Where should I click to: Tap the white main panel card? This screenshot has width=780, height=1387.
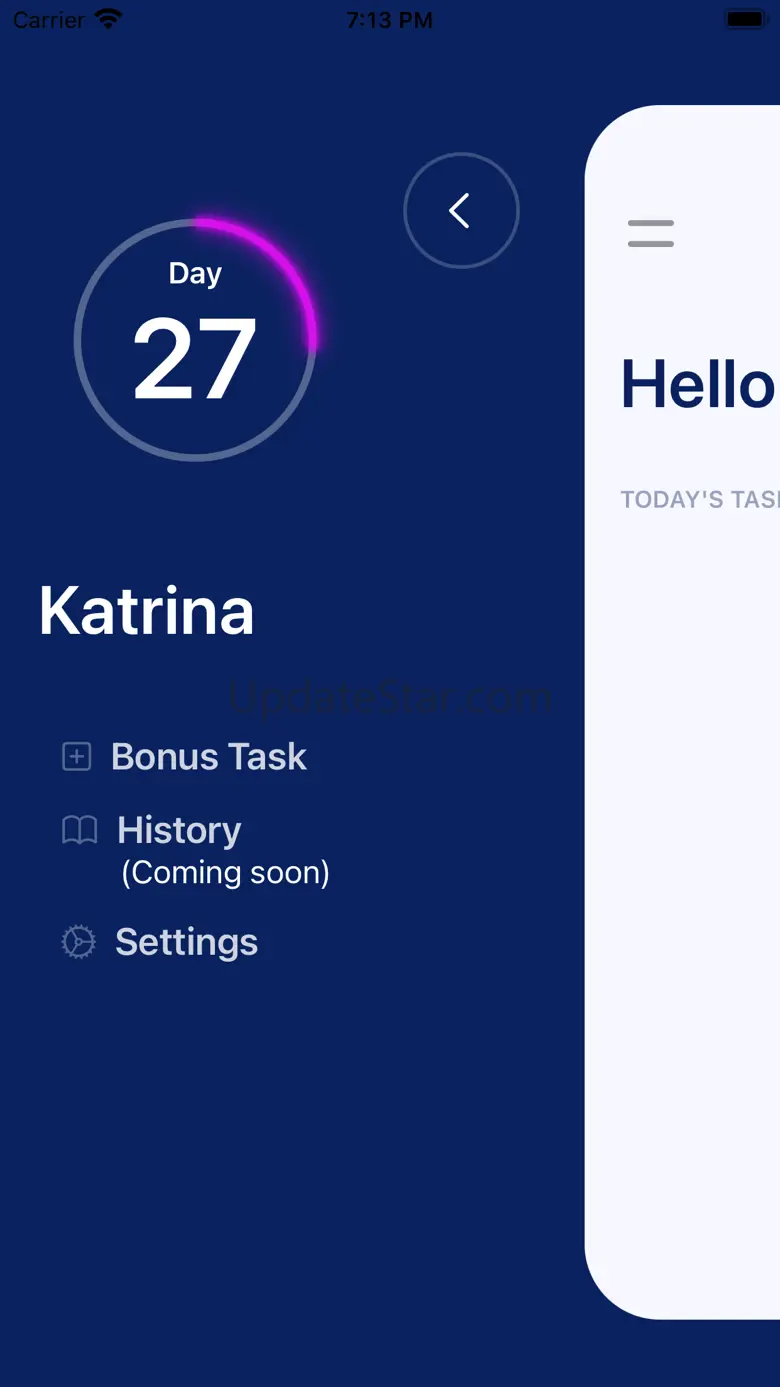coord(682,712)
